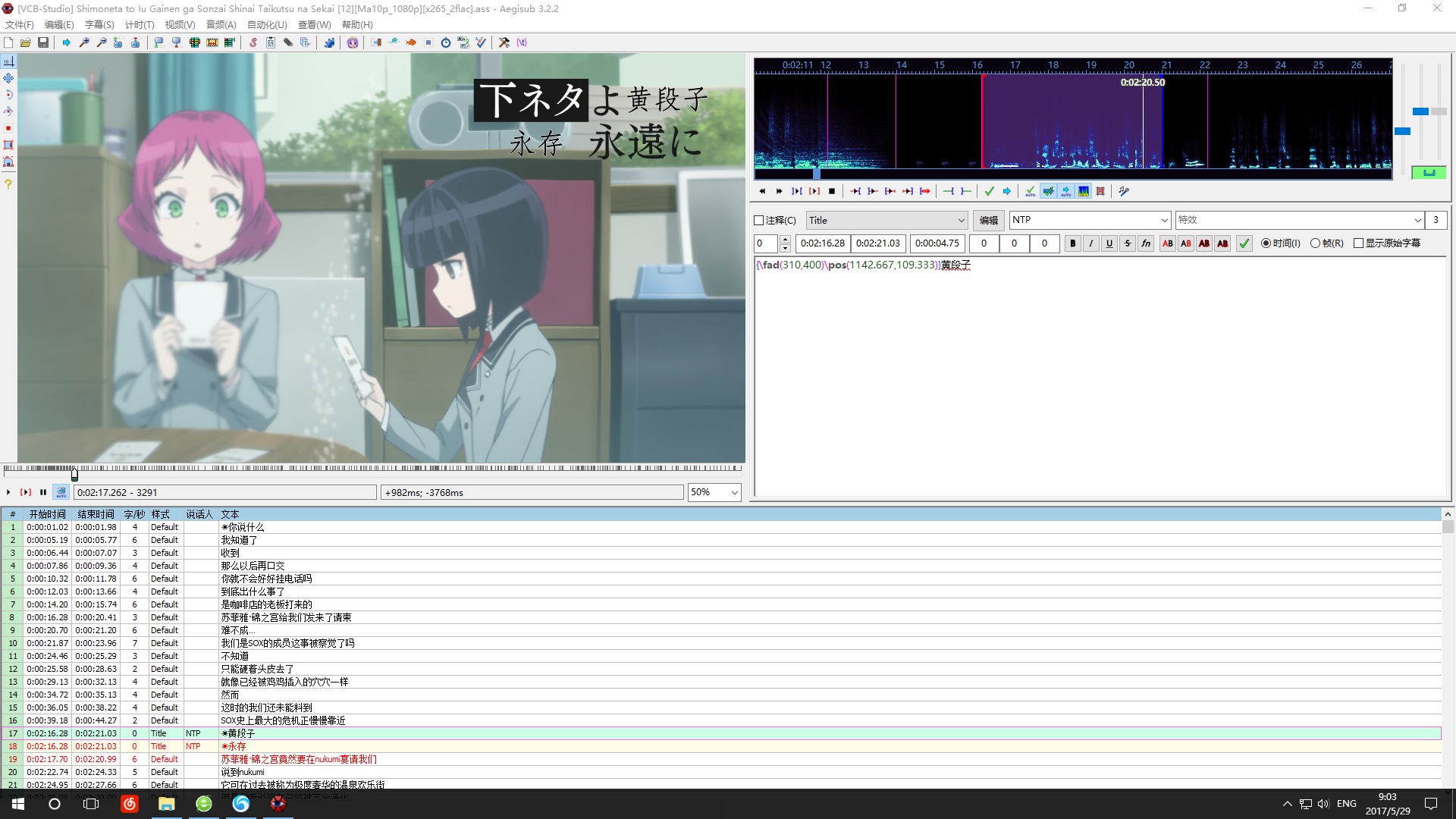Viewport: 1456px width, 819px height.
Task: Toggle video auto-scroll button by play controls
Action: (x=61, y=492)
